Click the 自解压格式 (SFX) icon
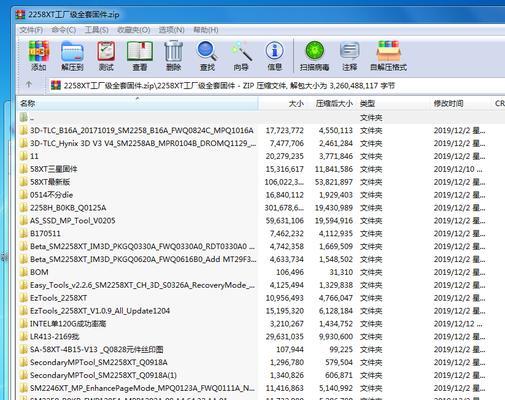505x400 pixels. pos(388,55)
